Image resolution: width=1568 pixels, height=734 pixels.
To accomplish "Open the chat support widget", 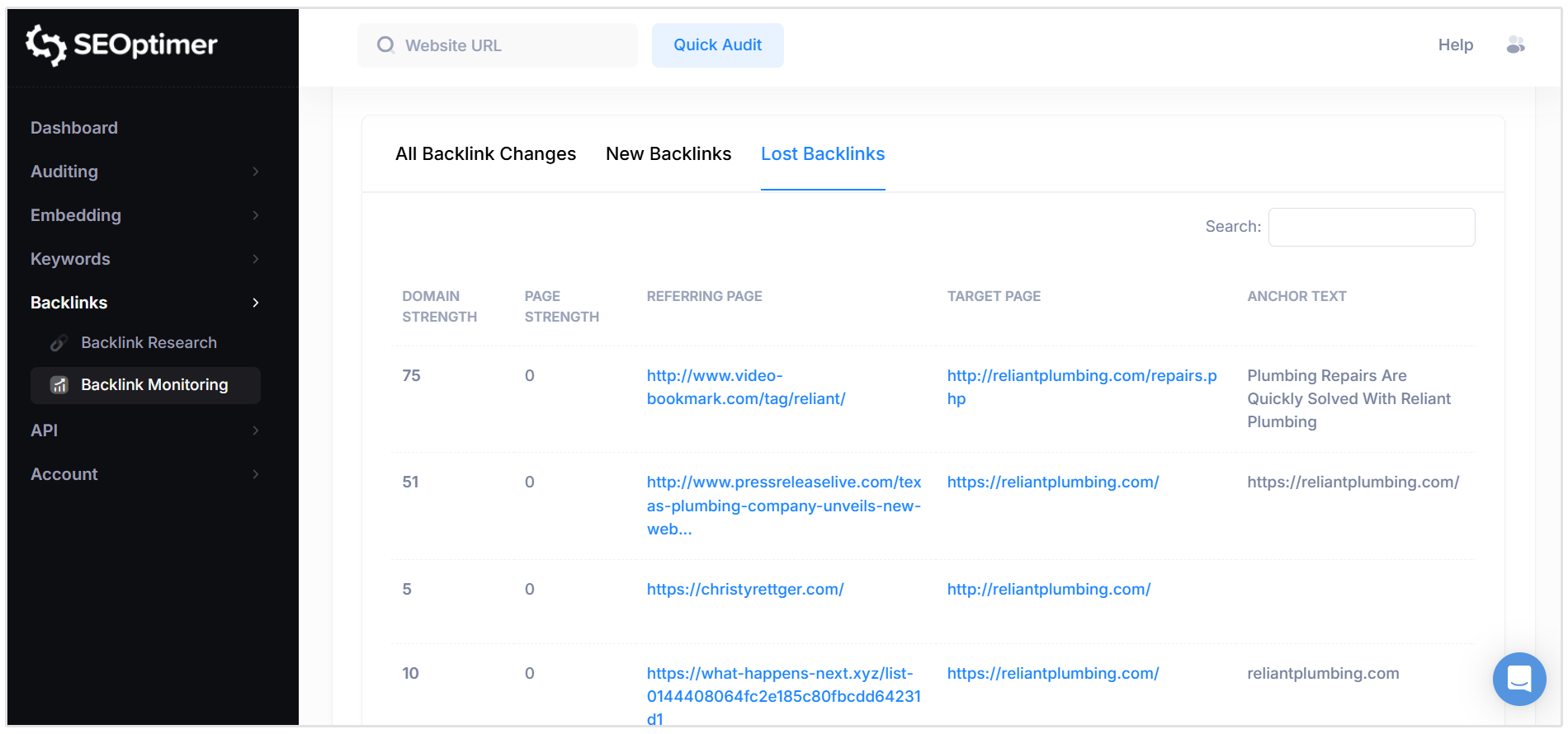I will tap(1518, 679).
